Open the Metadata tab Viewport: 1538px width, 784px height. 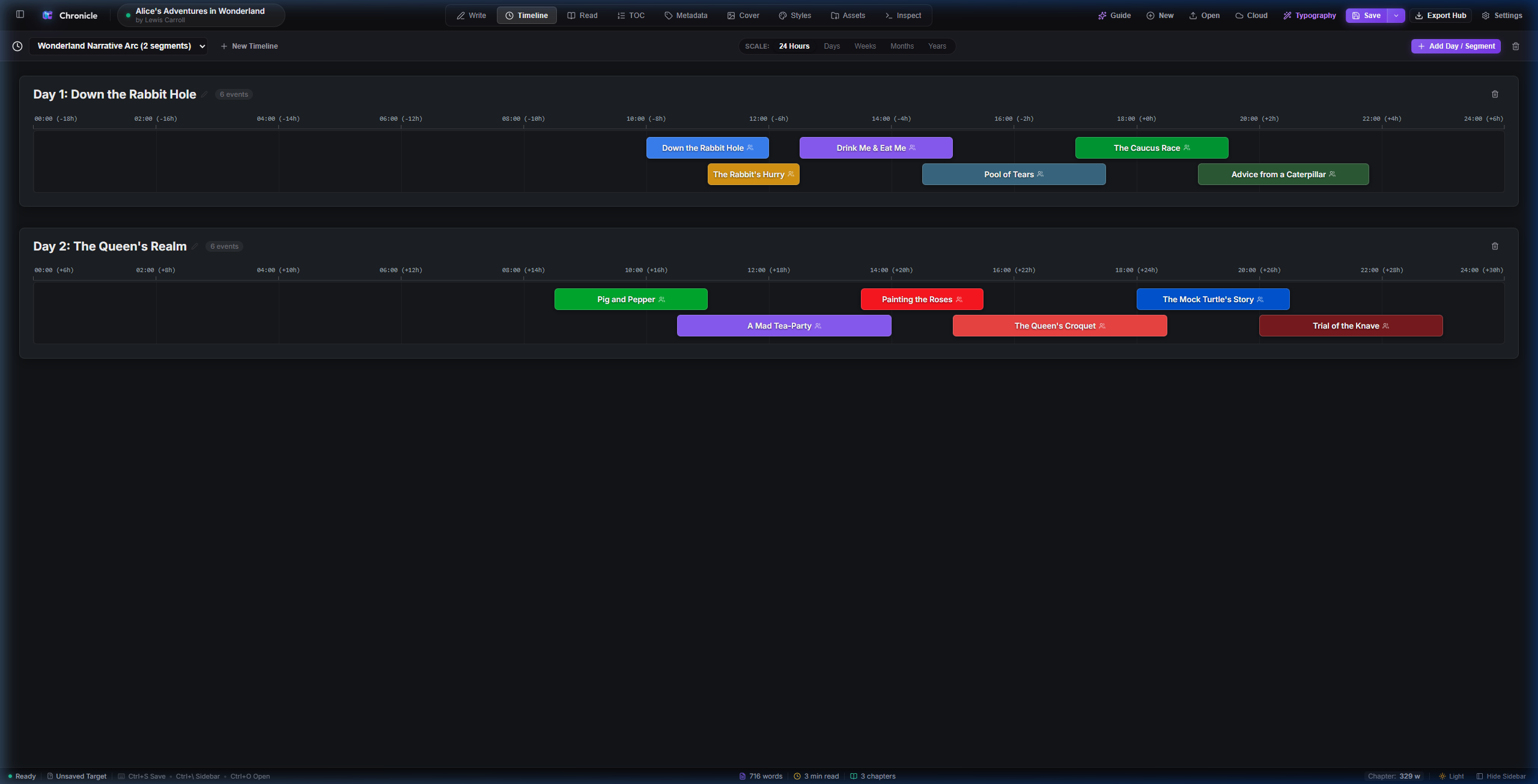click(x=685, y=16)
